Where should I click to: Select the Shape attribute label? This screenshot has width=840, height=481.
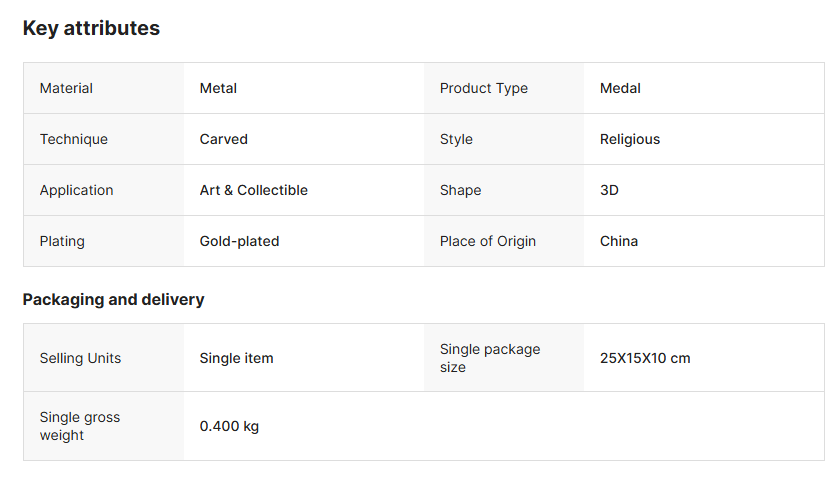[460, 190]
